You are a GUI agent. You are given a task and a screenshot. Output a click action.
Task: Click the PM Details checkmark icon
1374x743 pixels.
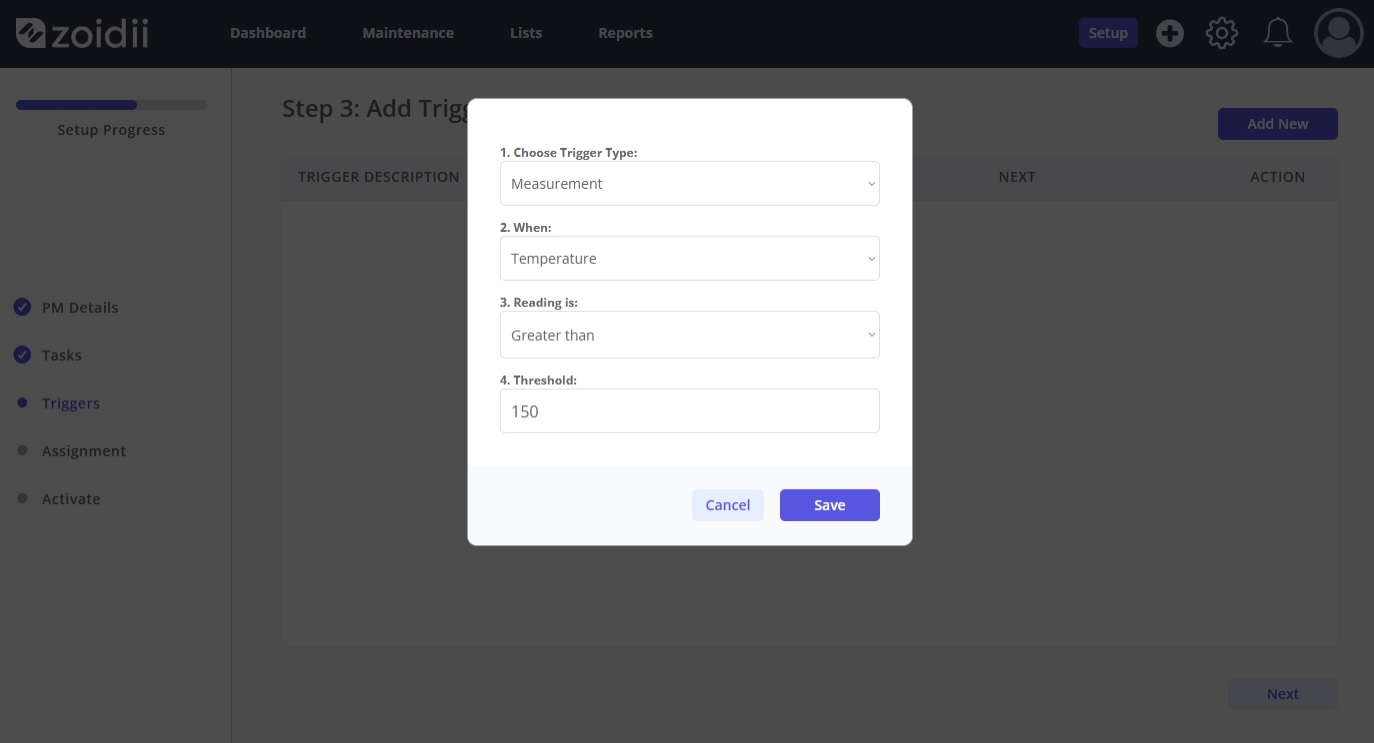click(22, 307)
